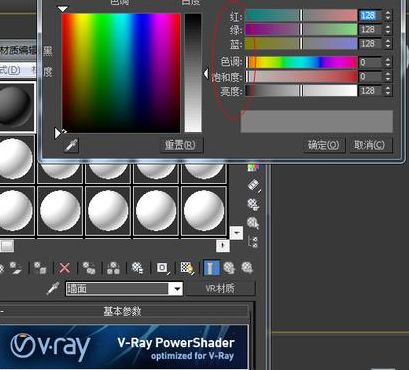Pick material from object with eyedropper beside 墙面
The height and width of the screenshot is (370, 409).
point(53,289)
